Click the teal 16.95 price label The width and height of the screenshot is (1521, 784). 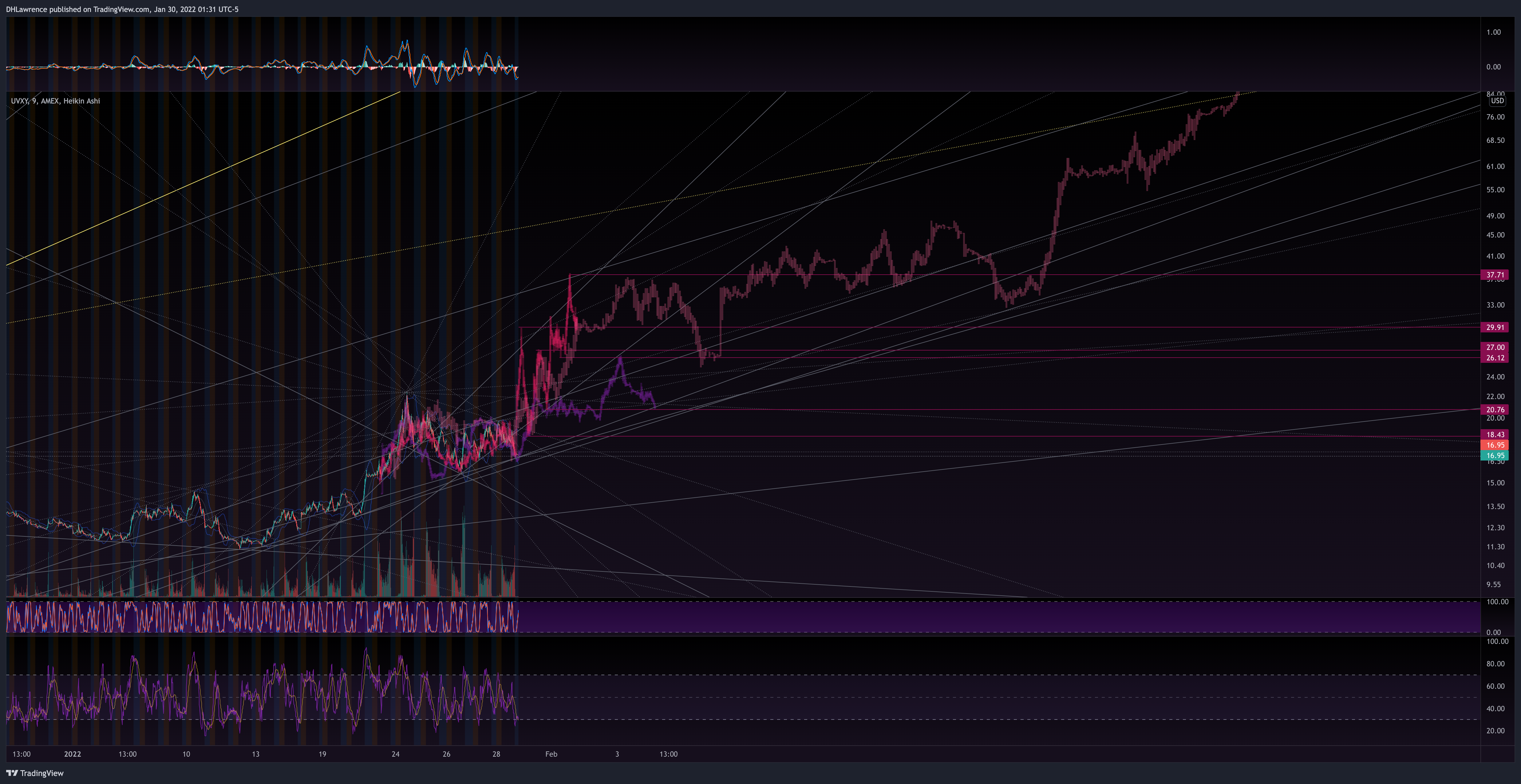coord(1495,455)
